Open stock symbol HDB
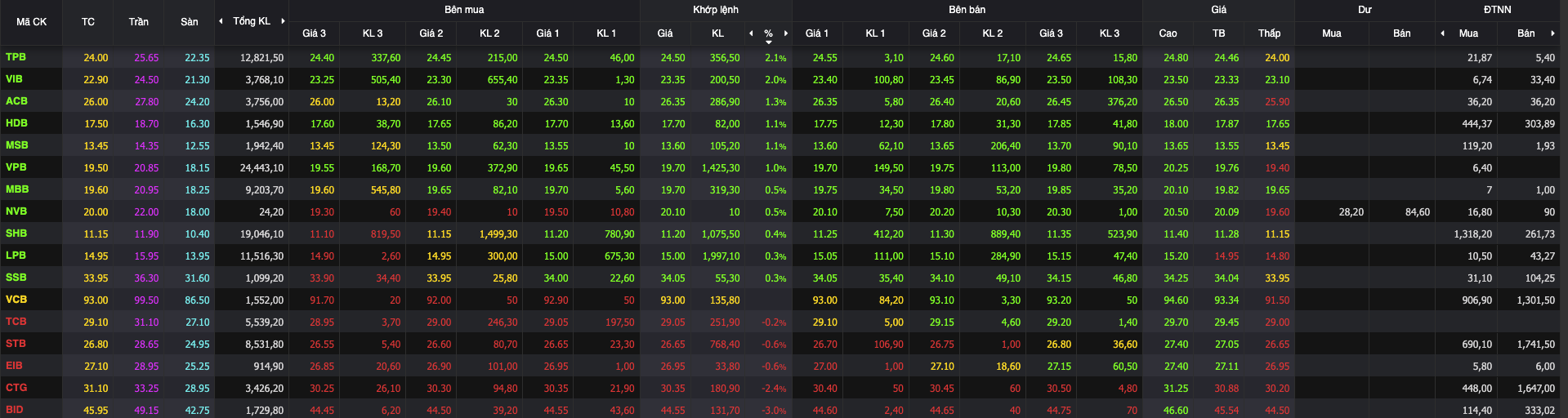 click(16, 123)
